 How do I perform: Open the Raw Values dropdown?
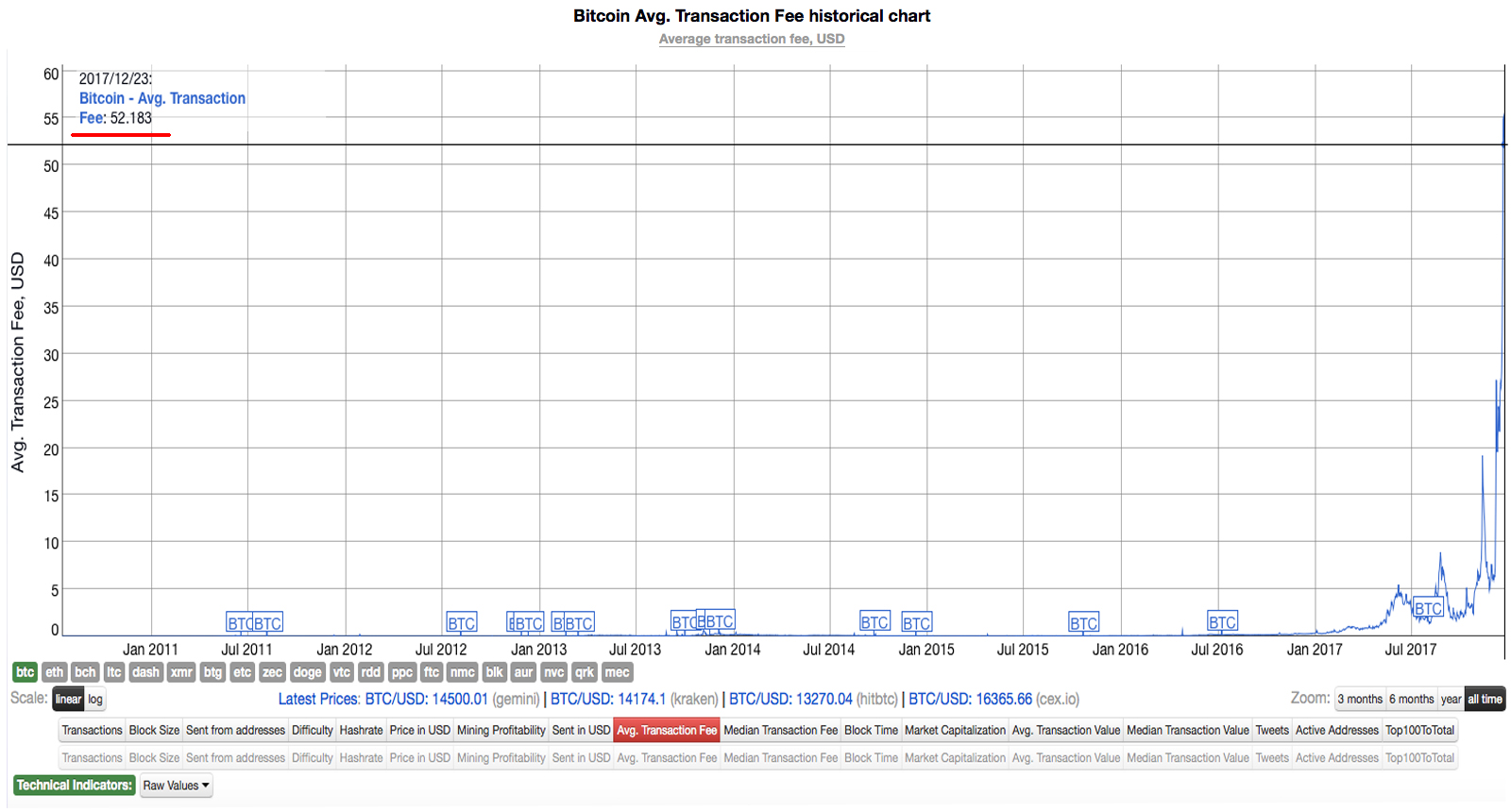(x=177, y=786)
